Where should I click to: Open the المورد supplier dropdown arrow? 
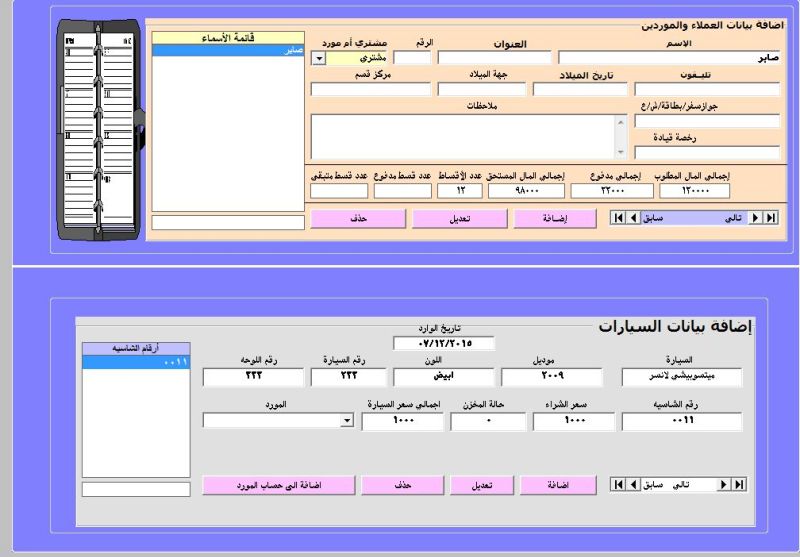347,420
